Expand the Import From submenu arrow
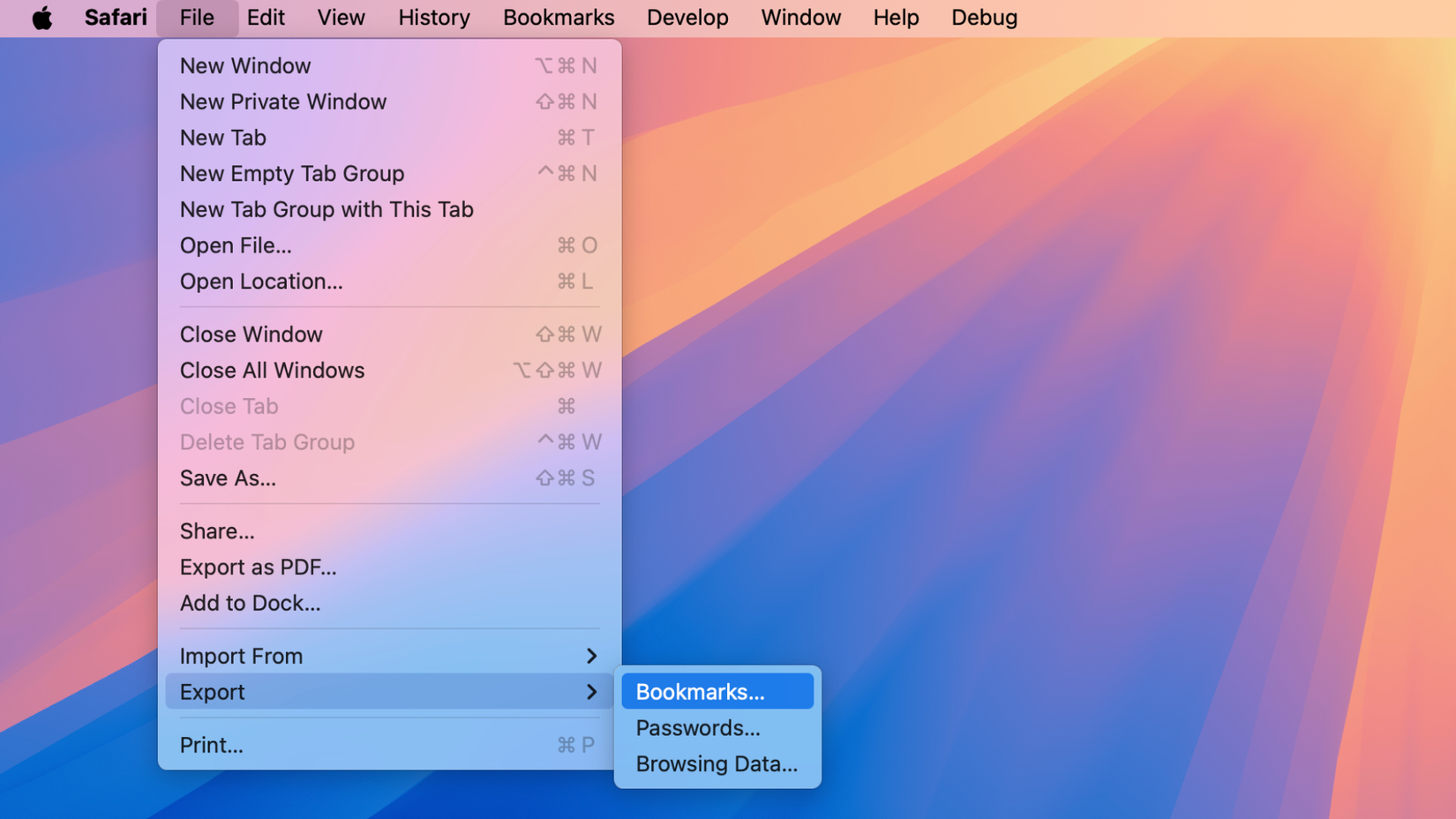Screen dimensions: 1456x819 click(x=591, y=656)
